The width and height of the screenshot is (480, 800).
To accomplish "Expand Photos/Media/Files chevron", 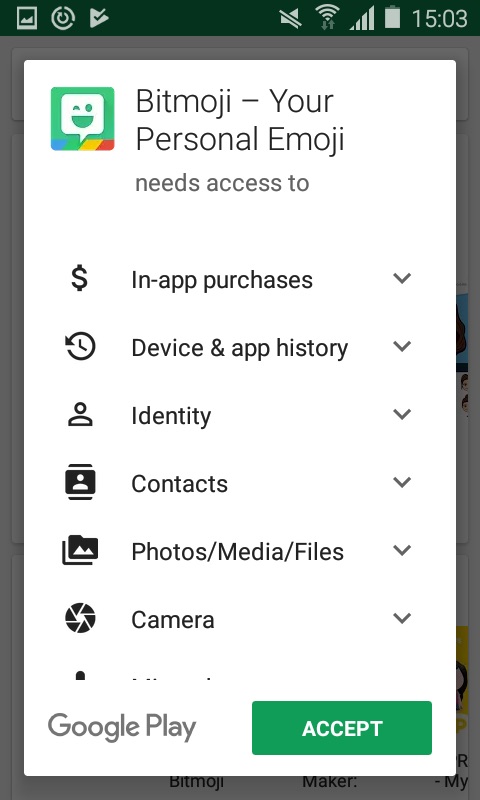I will pyautogui.click(x=402, y=549).
